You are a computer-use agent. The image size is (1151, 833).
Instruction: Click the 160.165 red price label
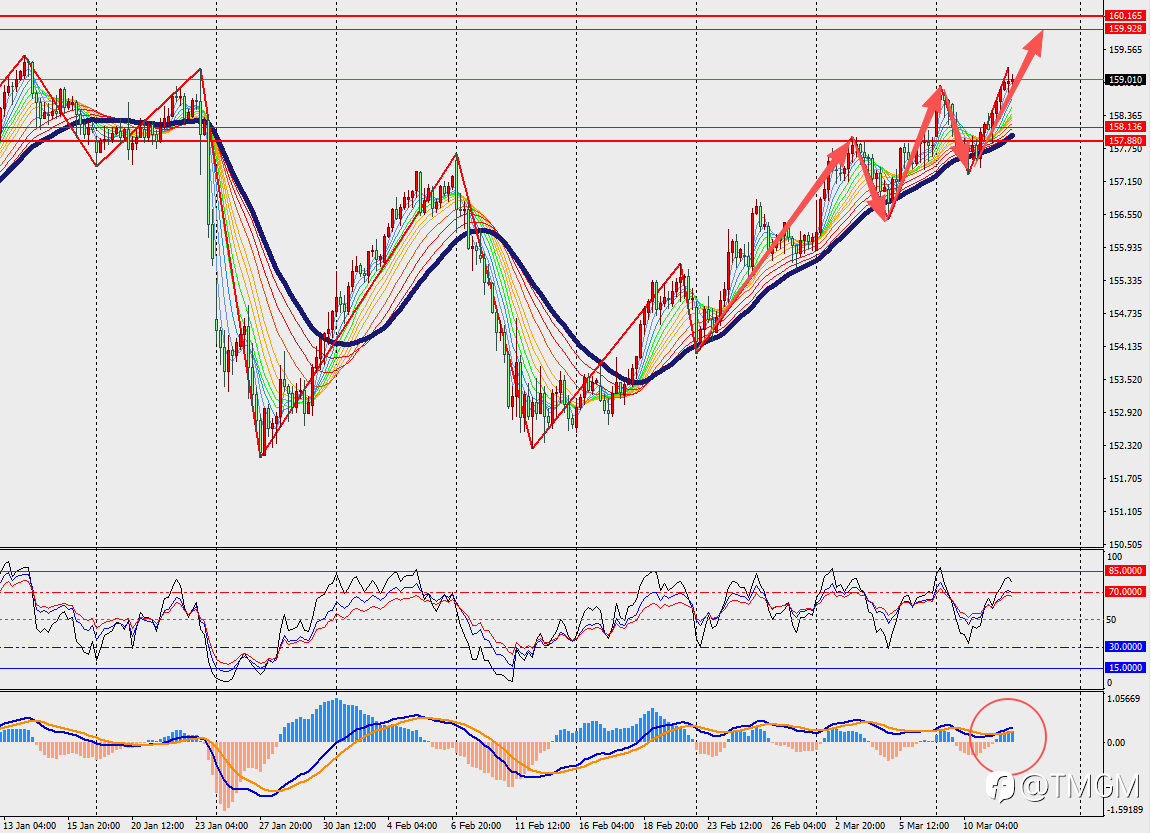[1125, 15]
